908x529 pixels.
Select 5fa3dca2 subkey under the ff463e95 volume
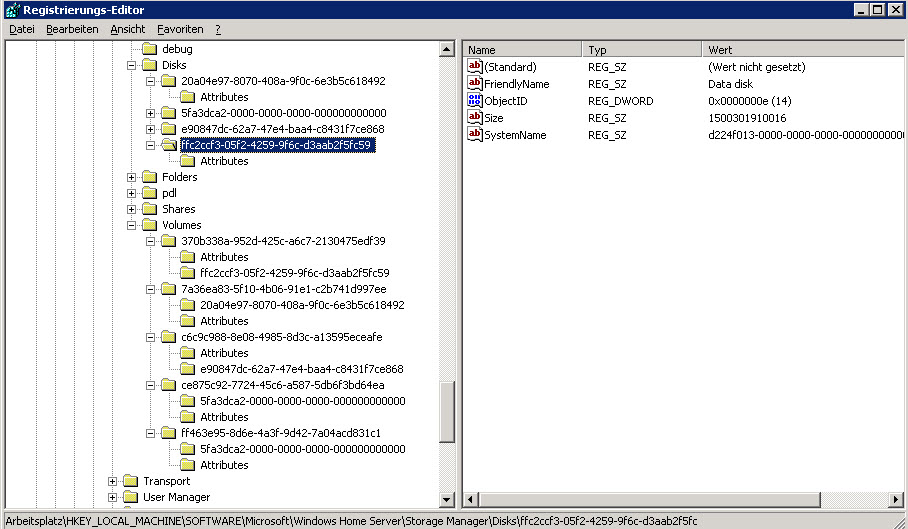(303, 449)
